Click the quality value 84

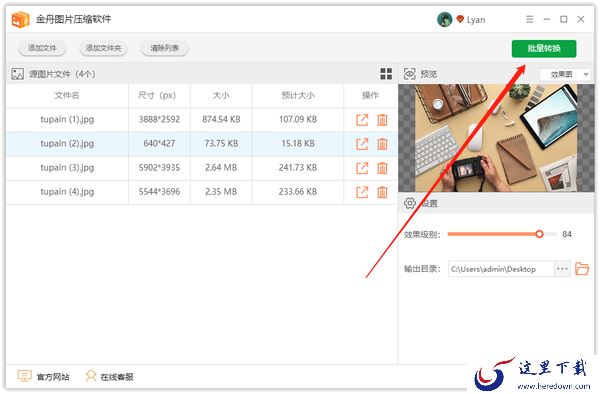click(x=567, y=234)
